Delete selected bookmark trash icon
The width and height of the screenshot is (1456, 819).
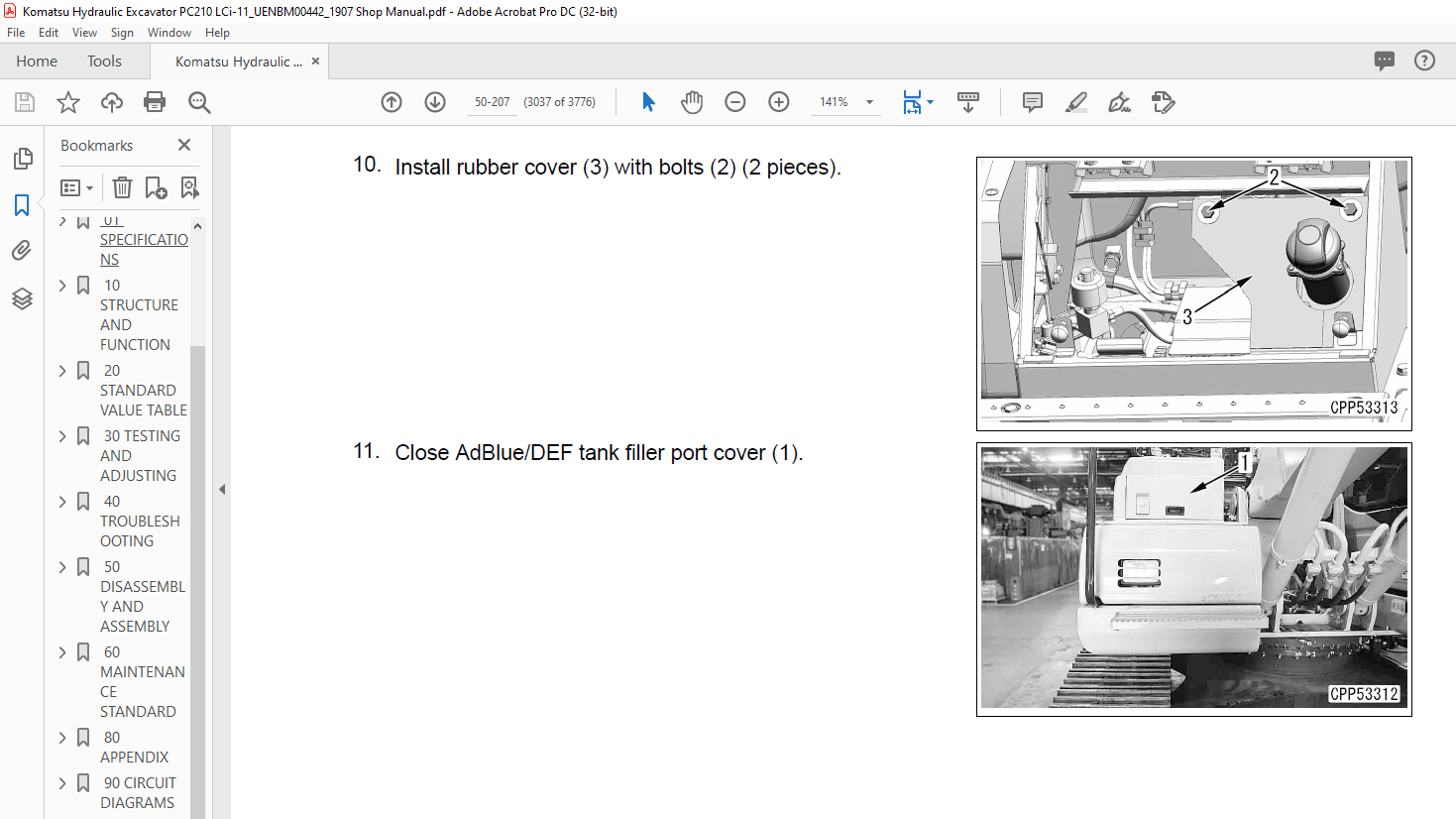[122, 187]
